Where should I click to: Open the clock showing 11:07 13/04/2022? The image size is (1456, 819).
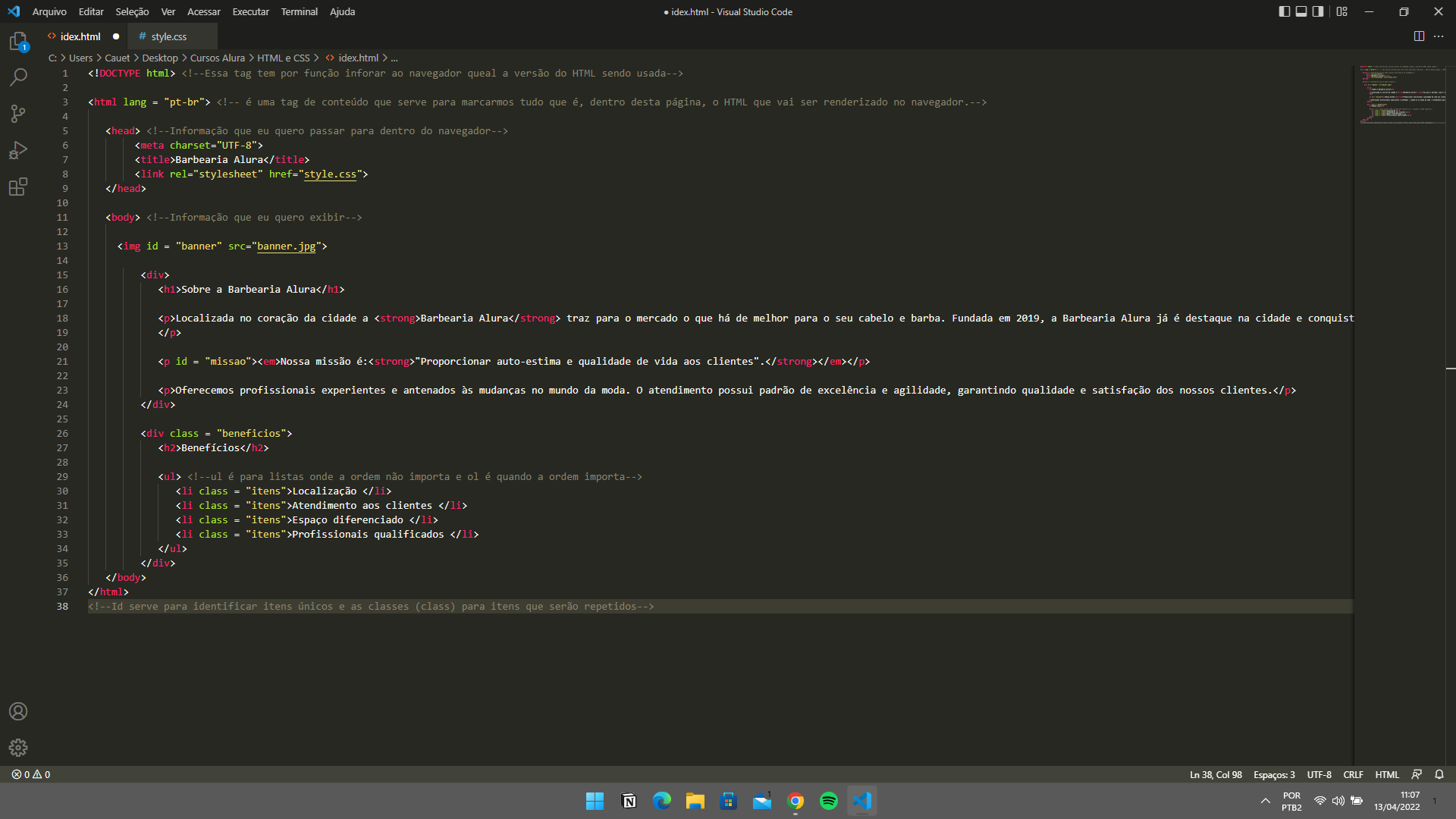[1397, 801]
